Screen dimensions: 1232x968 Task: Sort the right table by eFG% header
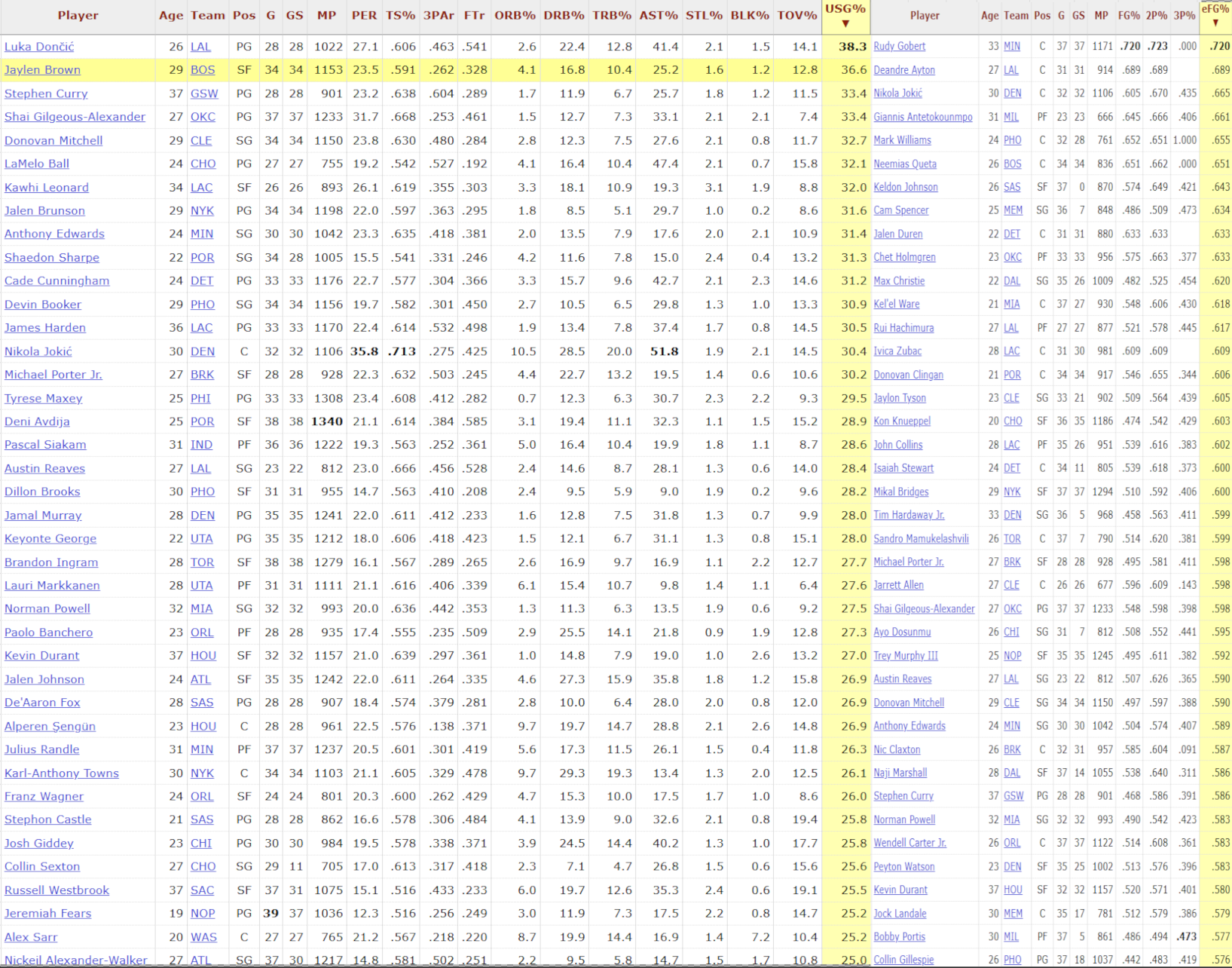[x=1215, y=15]
